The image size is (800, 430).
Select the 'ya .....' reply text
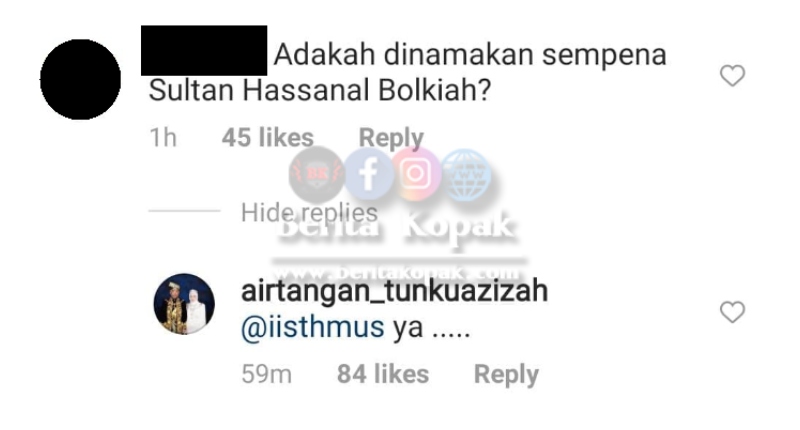tap(431, 328)
